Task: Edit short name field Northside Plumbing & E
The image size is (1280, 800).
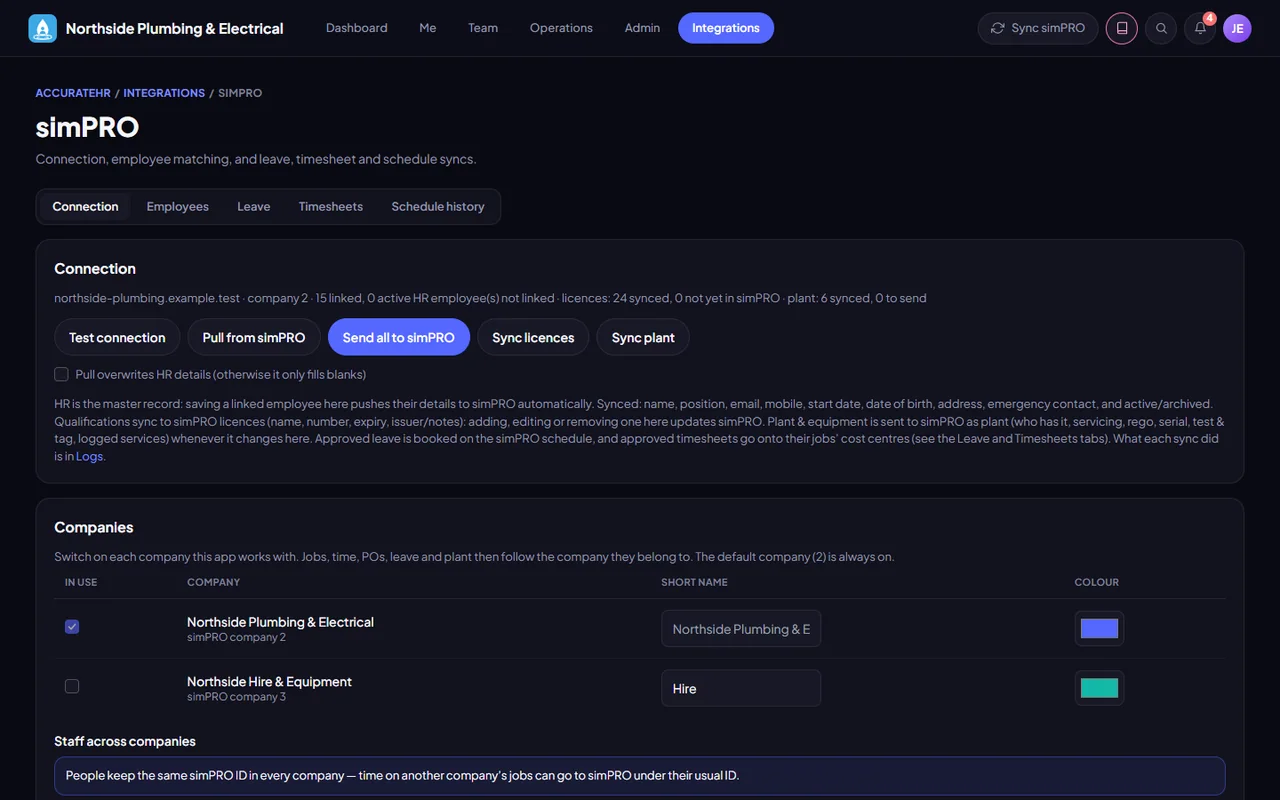Action: click(x=741, y=629)
